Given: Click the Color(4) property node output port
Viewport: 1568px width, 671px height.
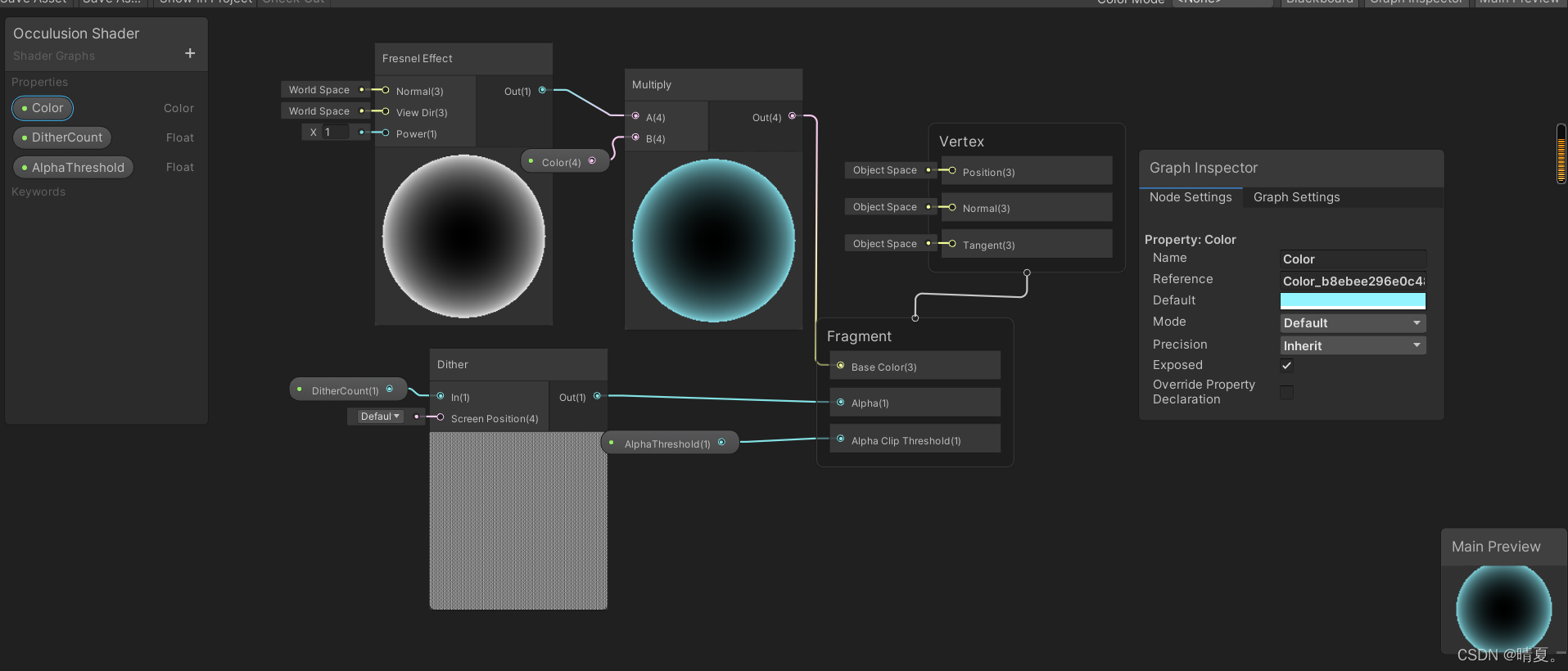Looking at the screenshot, I should point(592,161).
